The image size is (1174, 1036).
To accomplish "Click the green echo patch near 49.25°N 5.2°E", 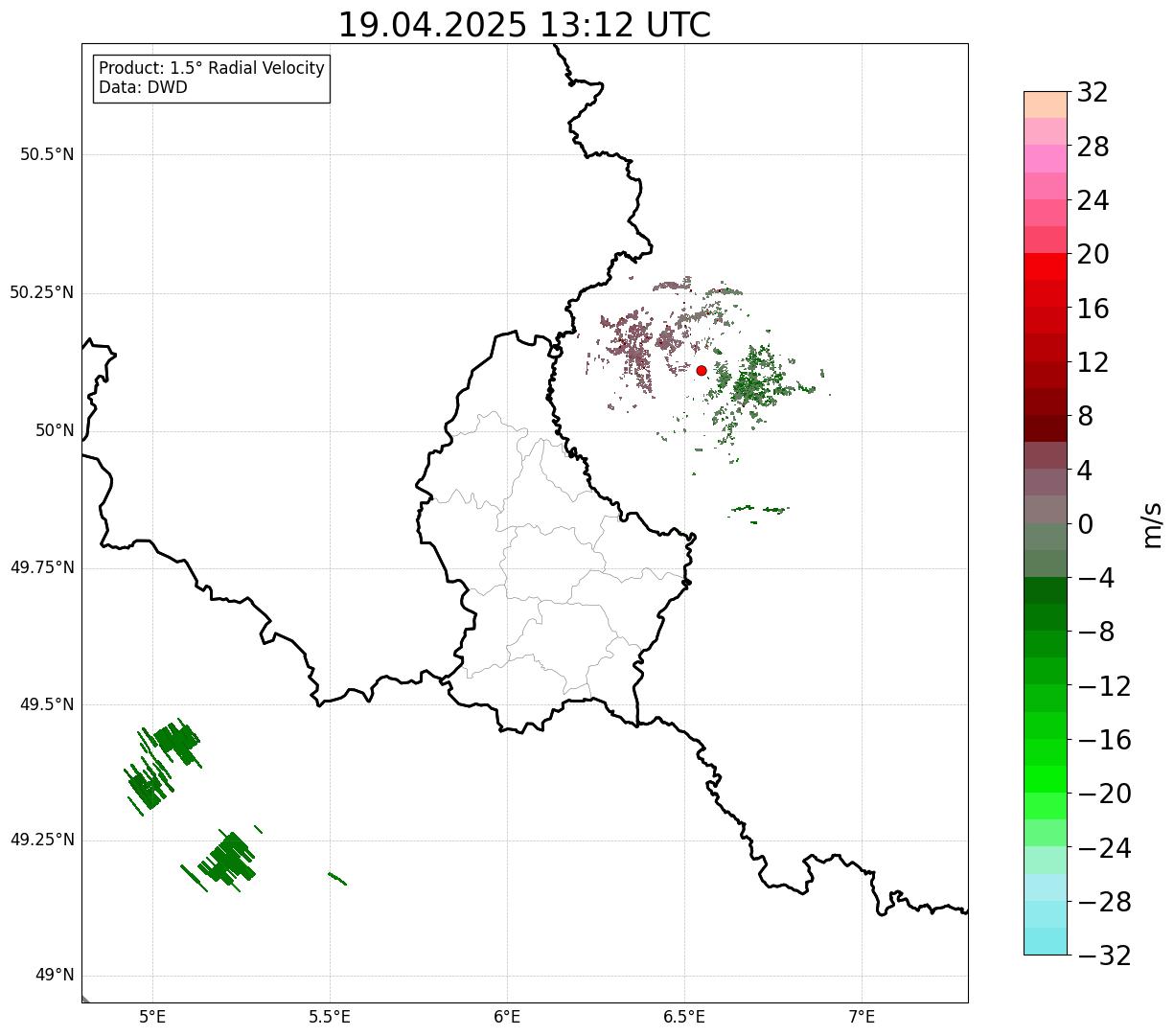I will (x=226, y=859).
